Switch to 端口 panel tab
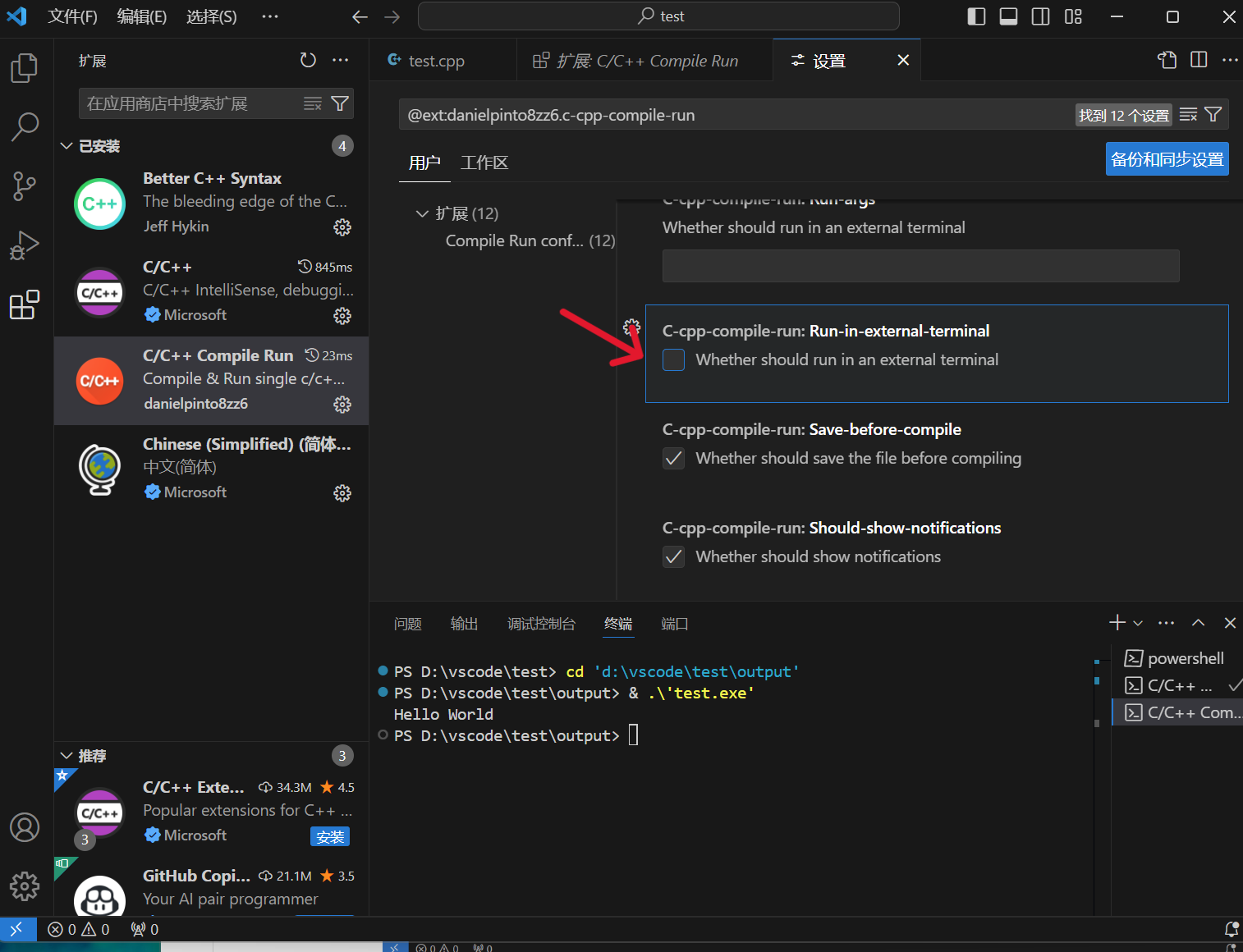This screenshot has width=1243, height=952. click(x=674, y=624)
